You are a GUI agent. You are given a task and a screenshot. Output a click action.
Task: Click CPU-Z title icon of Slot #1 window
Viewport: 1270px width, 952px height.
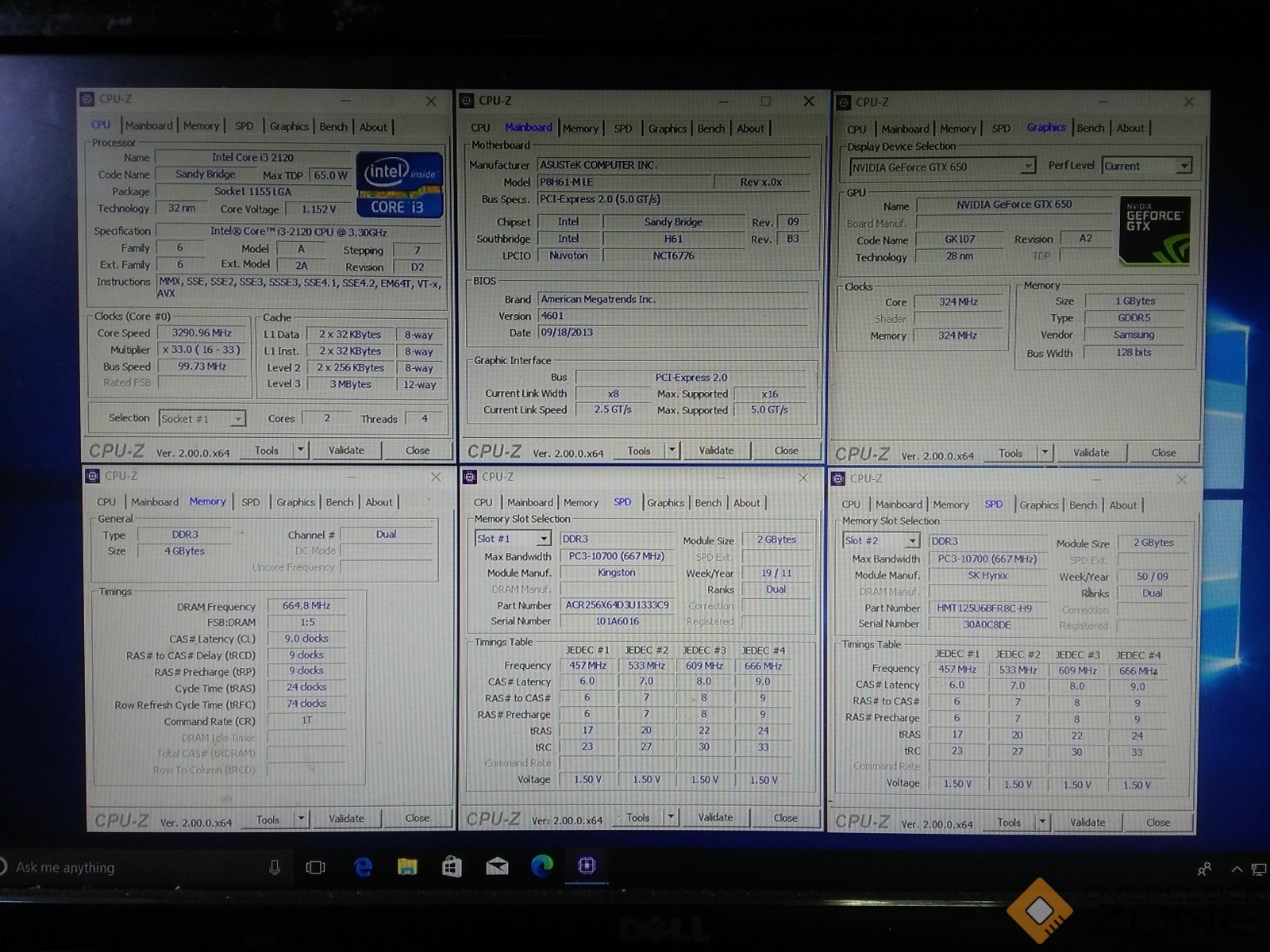tap(469, 477)
